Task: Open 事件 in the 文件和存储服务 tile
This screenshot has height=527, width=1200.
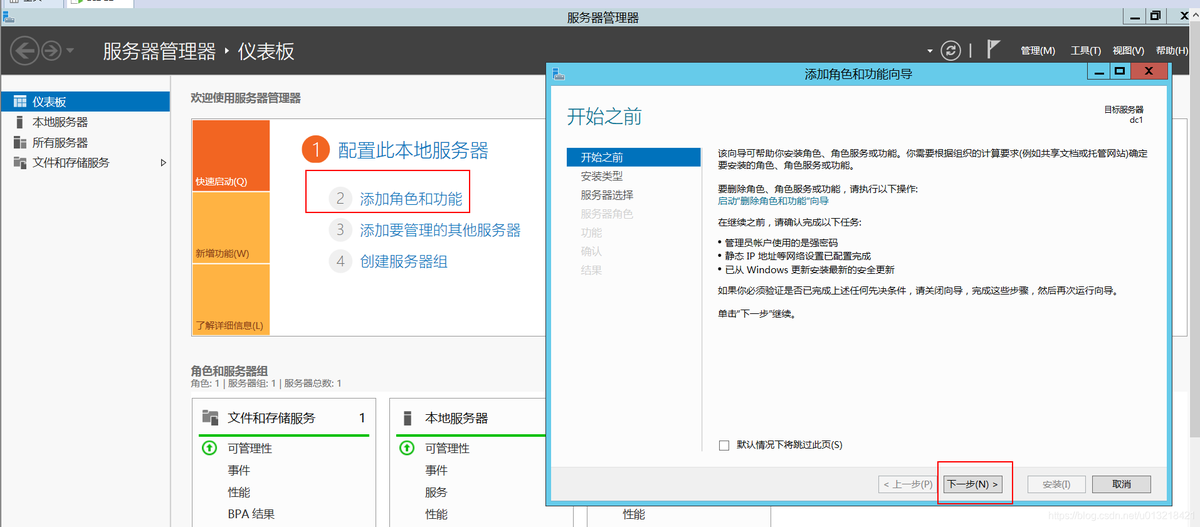Action: [x=239, y=470]
